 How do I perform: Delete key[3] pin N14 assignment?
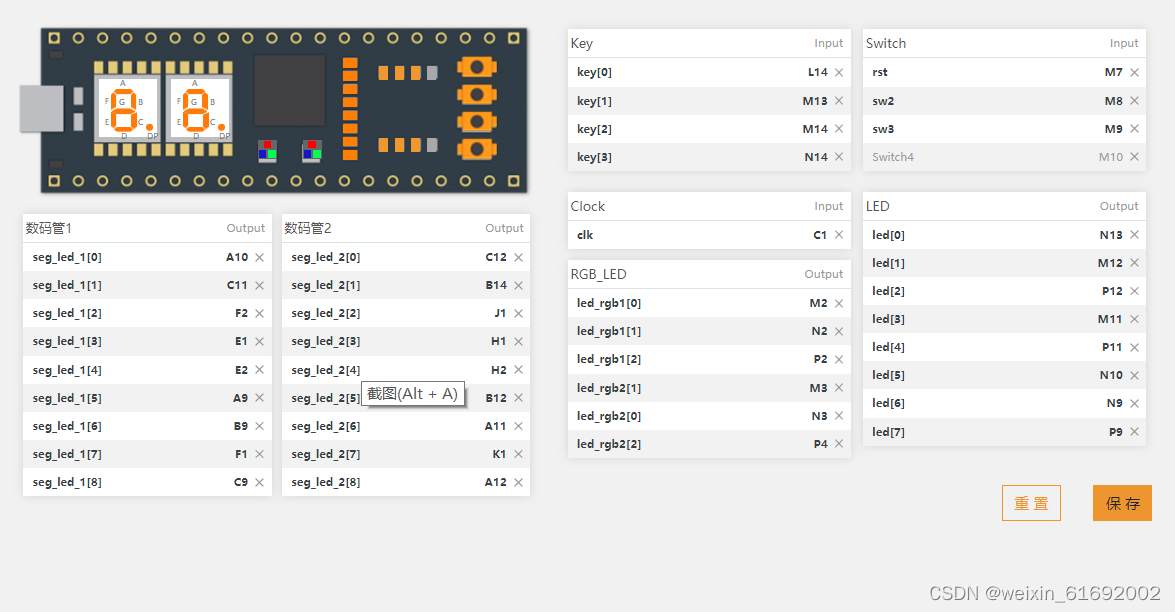(839, 157)
